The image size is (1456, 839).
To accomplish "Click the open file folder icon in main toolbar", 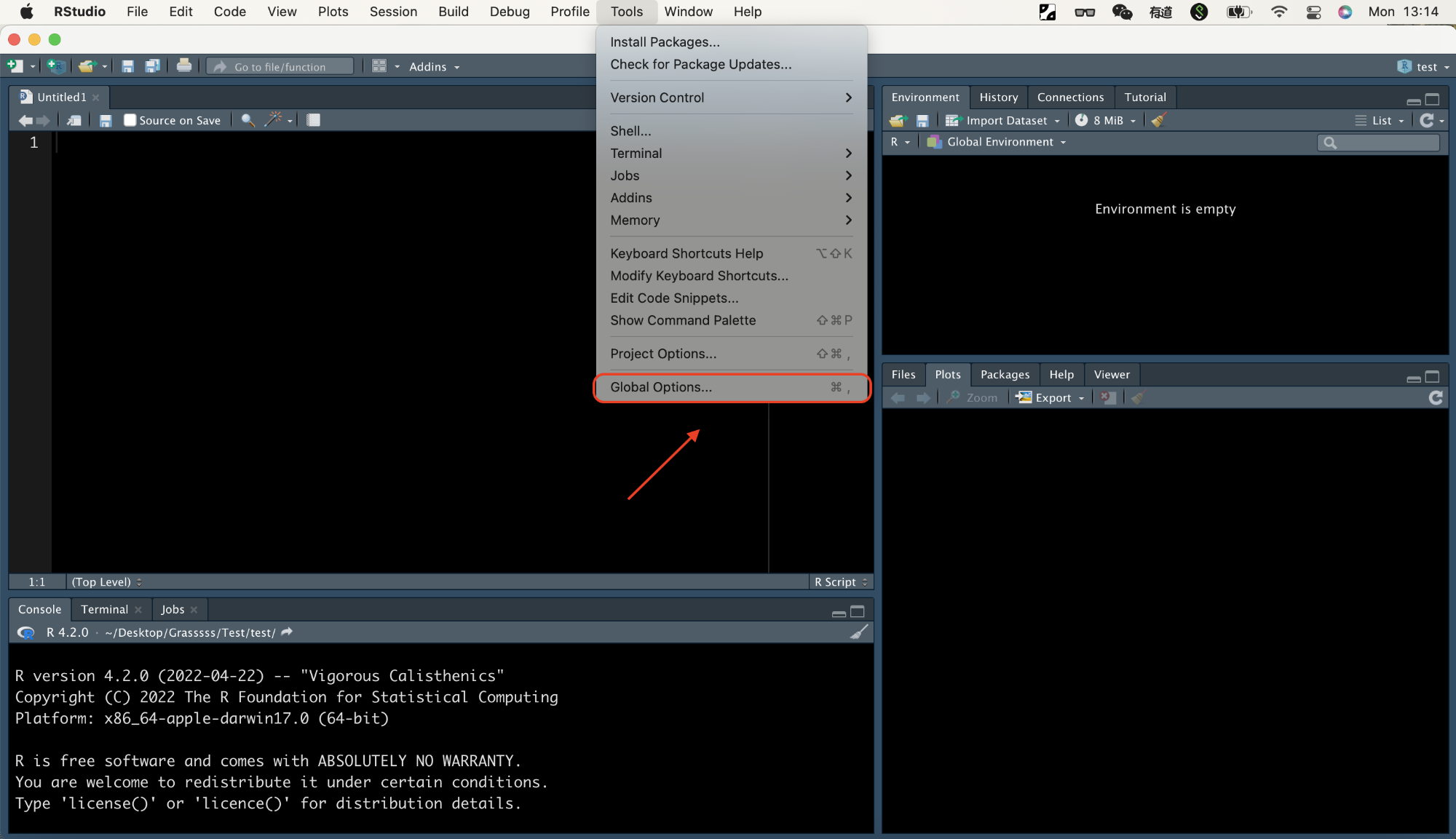I will tap(87, 66).
